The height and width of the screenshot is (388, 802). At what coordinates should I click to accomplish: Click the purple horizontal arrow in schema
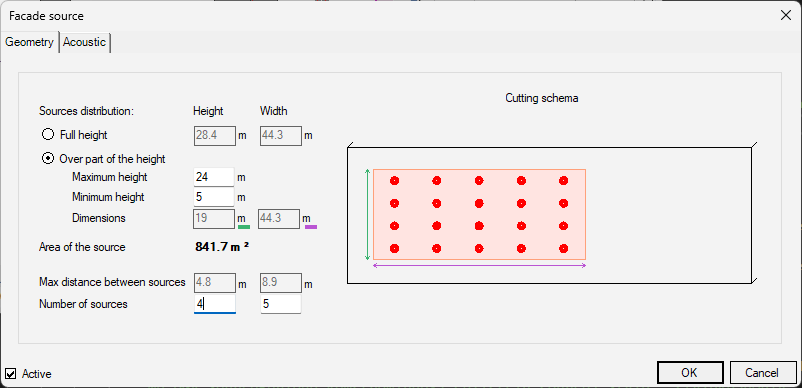(480, 265)
